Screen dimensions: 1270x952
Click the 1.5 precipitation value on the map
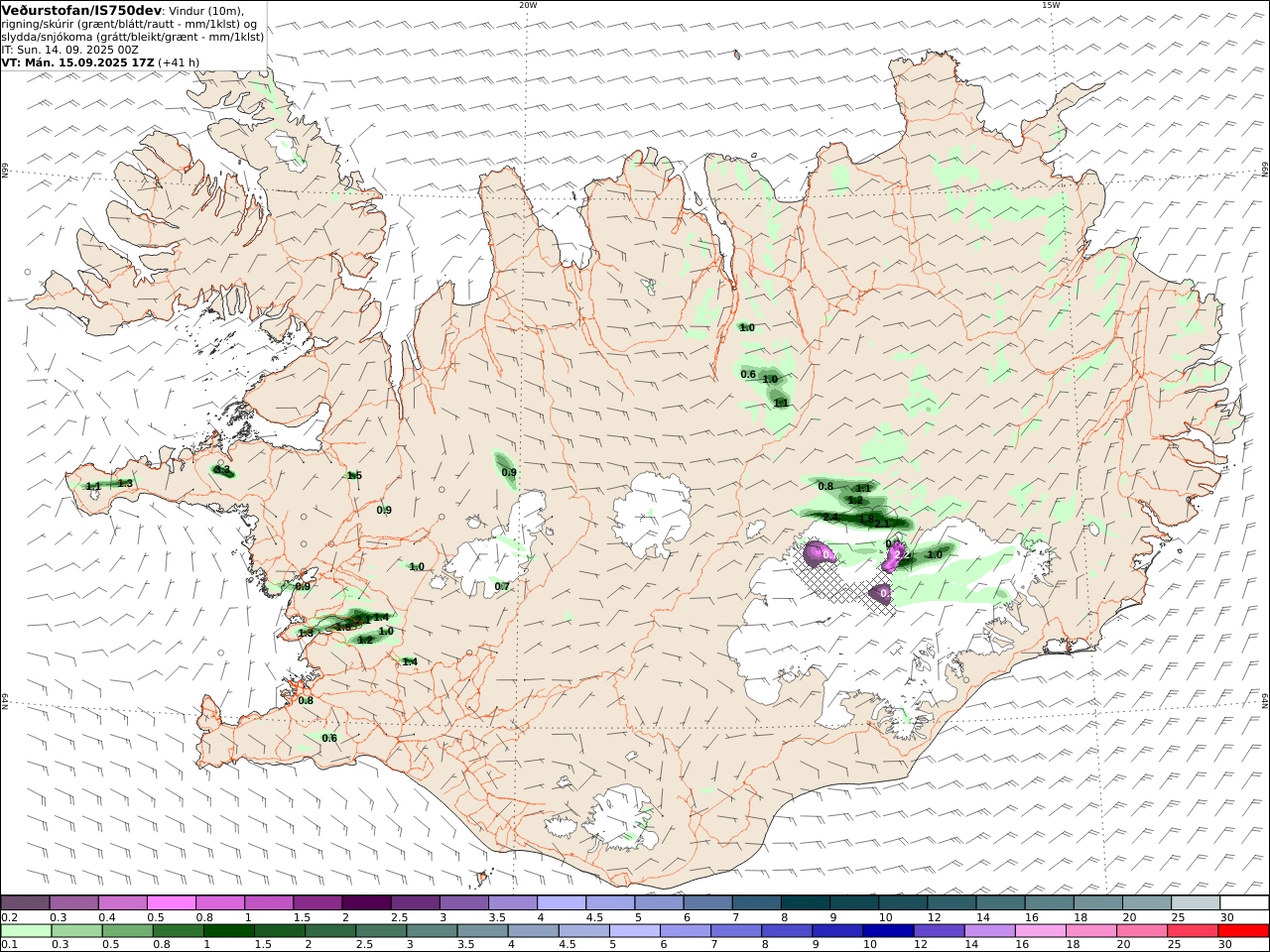(354, 476)
